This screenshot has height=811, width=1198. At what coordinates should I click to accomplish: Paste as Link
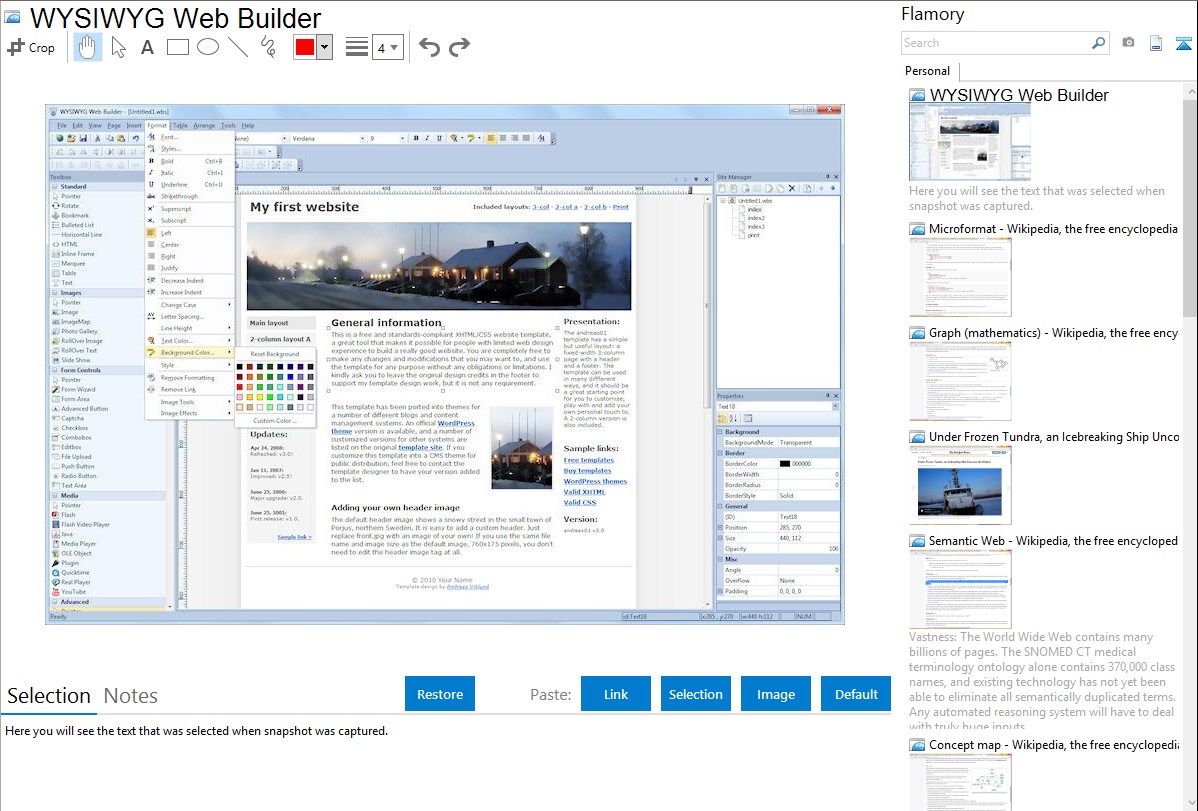point(616,694)
